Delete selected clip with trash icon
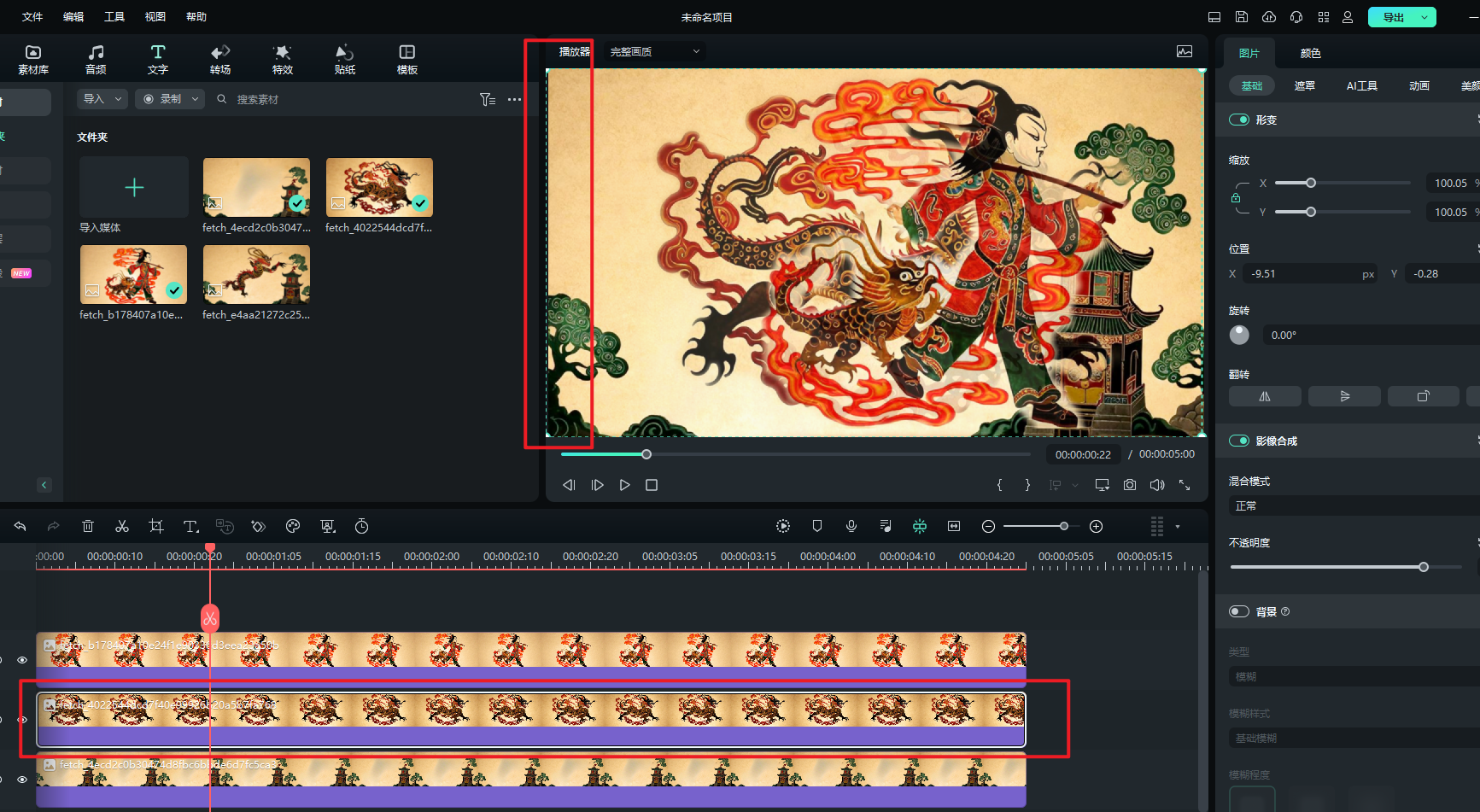 88,526
